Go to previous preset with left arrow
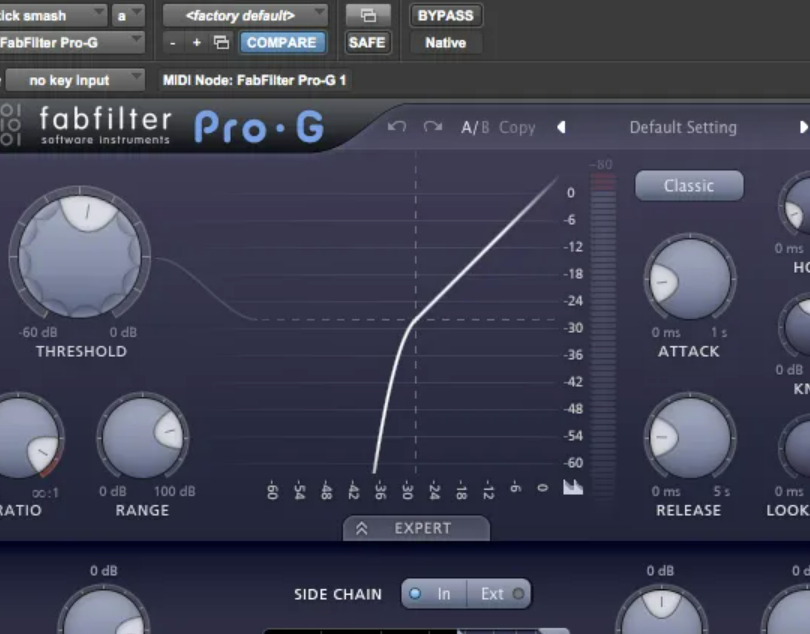This screenshot has width=810, height=634. point(562,127)
